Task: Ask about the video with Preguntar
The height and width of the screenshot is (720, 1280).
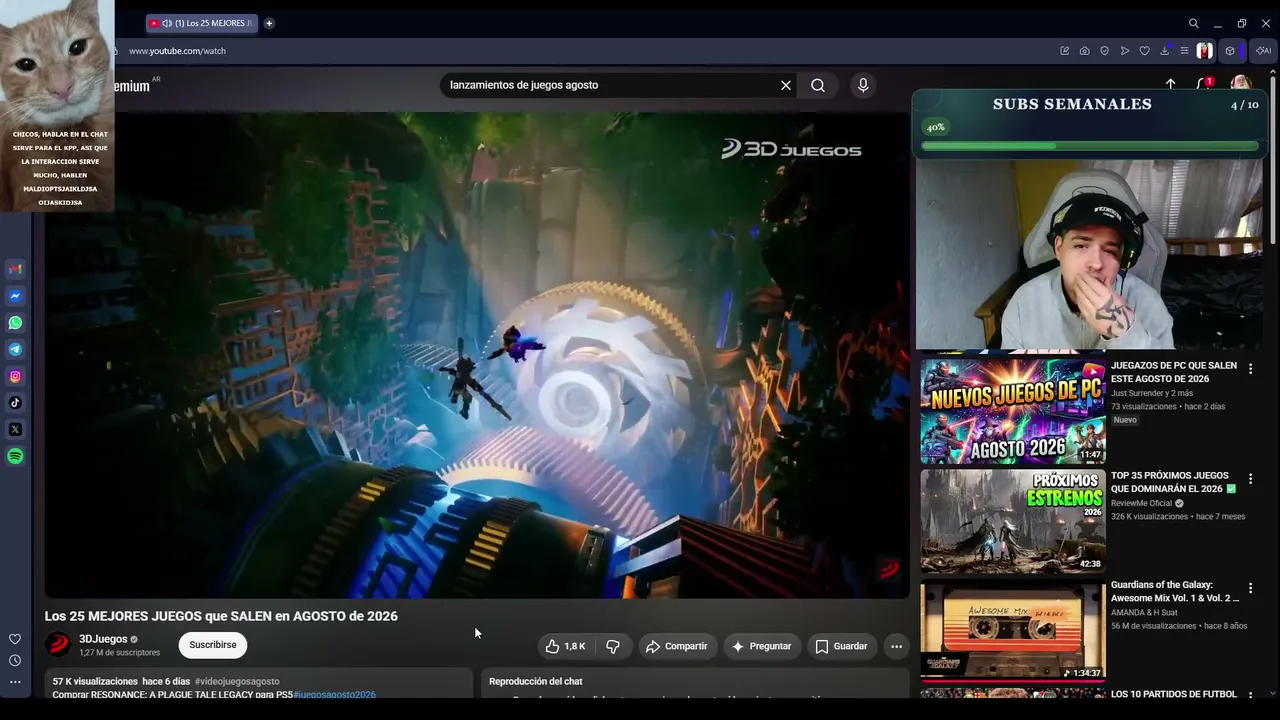Action: point(762,646)
